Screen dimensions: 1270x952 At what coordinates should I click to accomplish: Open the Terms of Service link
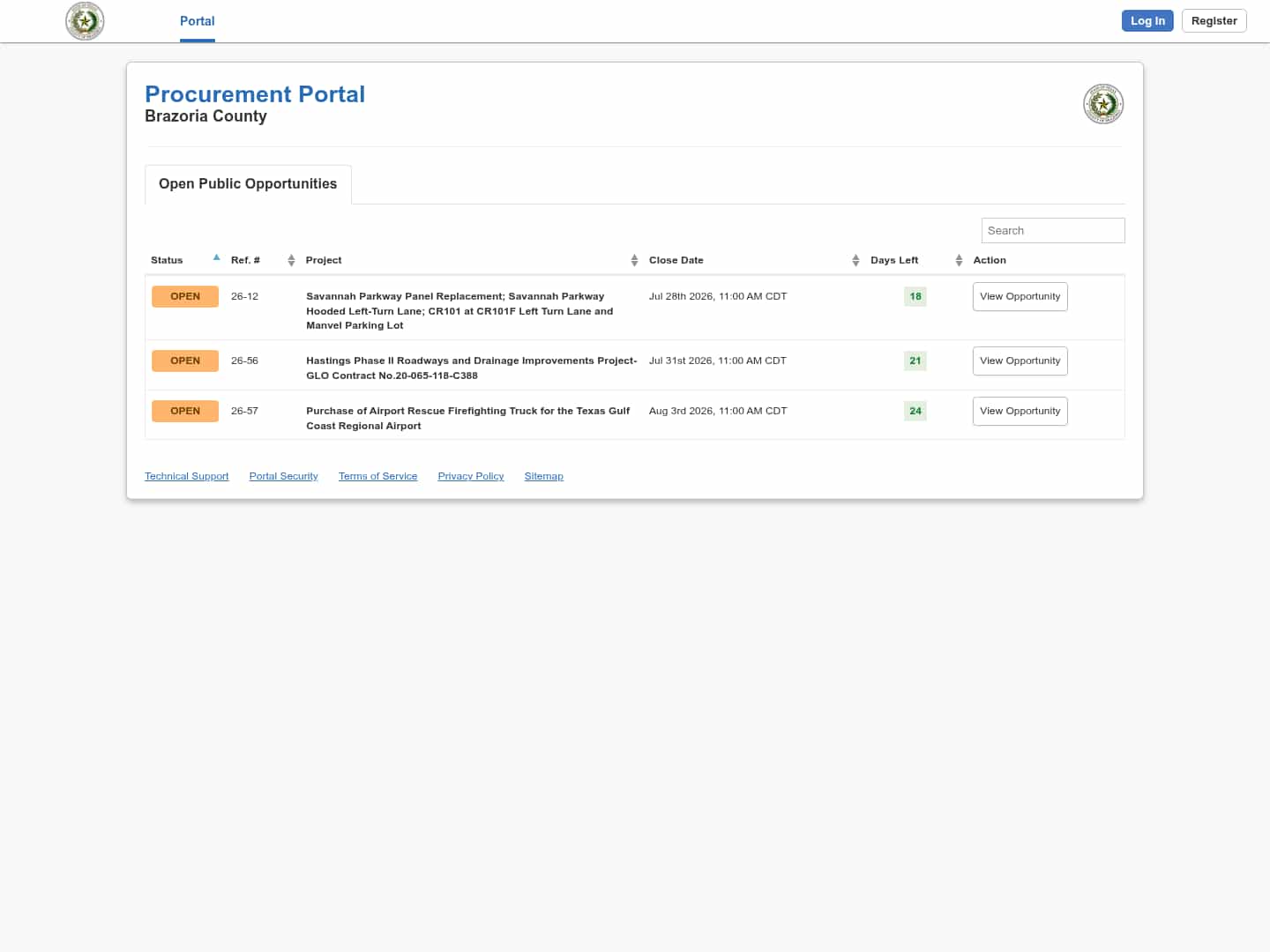pyautogui.click(x=377, y=476)
